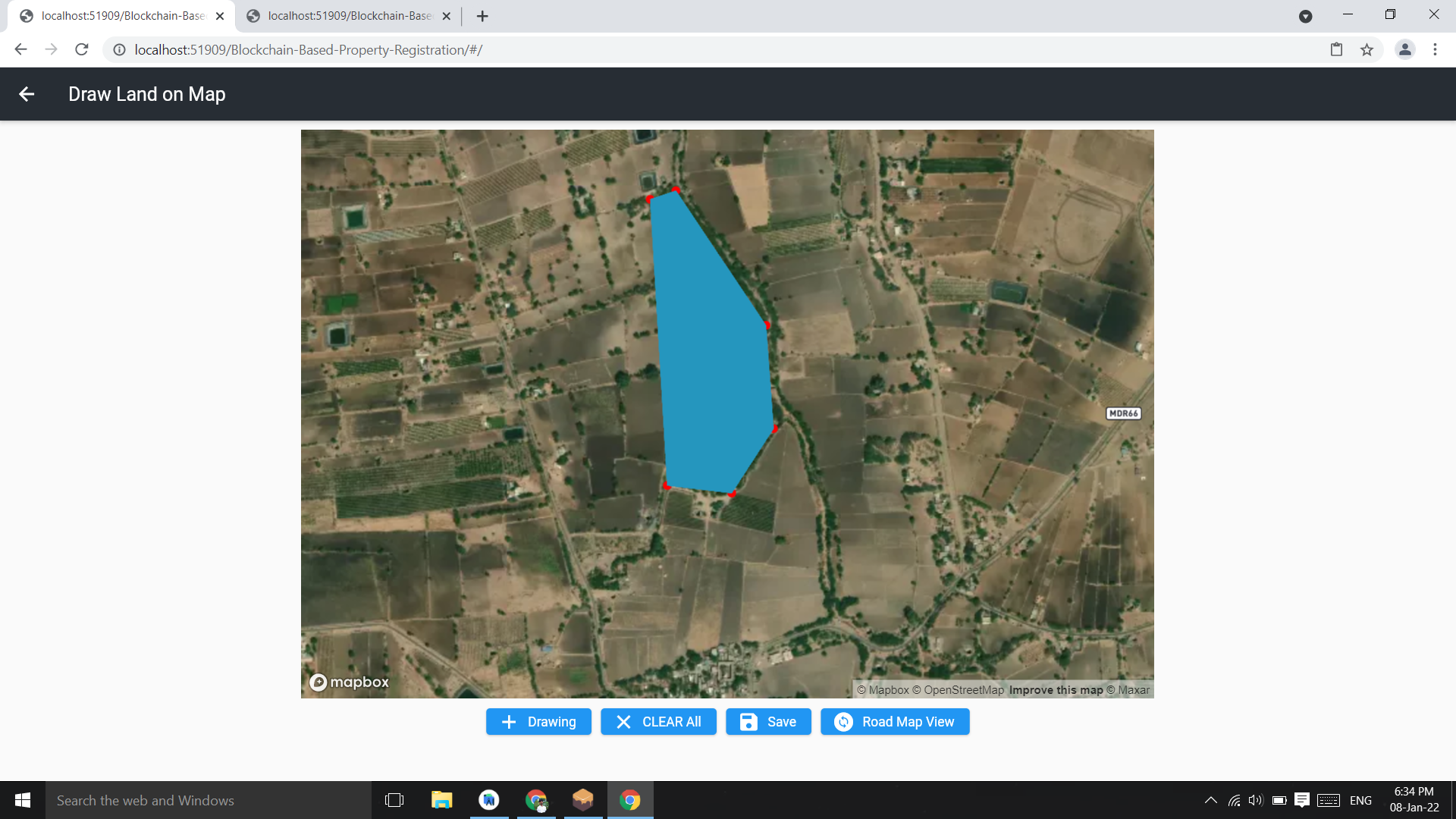
Task: Close the first browser tab
Action: pos(220,16)
